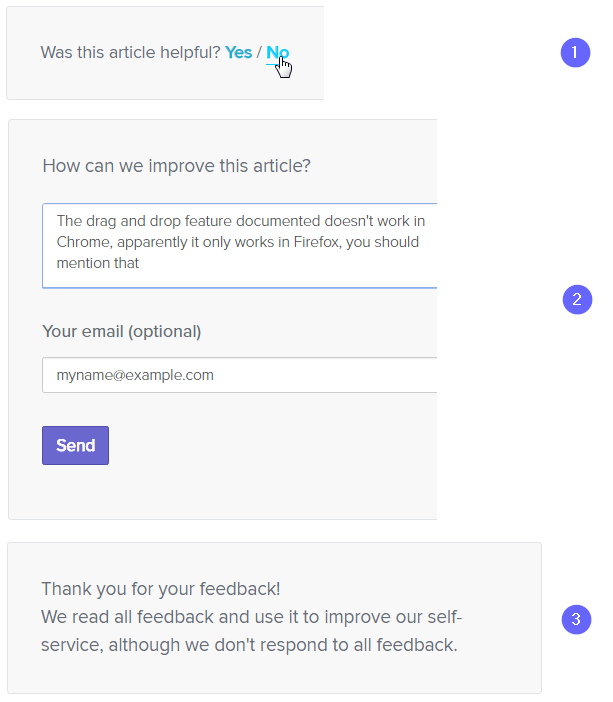Click the slash between Yes and No
The image size is (613, 702).
(x=259, y=52)
